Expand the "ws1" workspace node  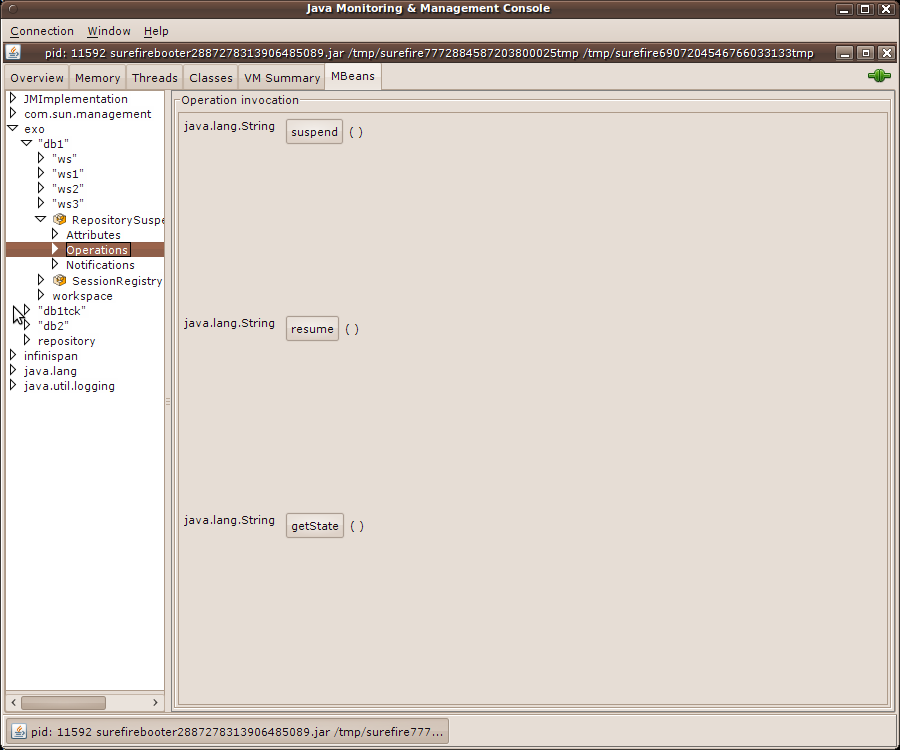pyautogui.click(x=41, y=174)
